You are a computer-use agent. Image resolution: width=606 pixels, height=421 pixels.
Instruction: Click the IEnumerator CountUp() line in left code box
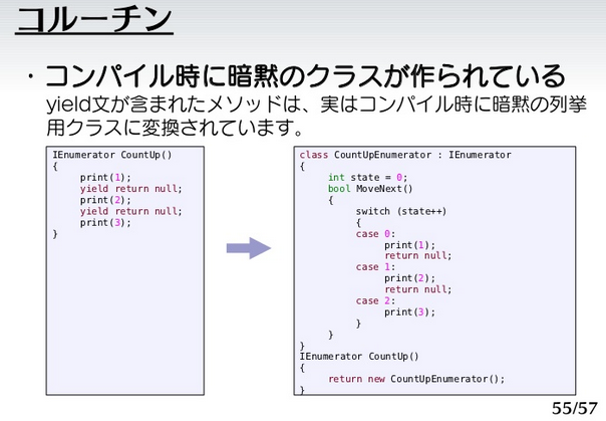tap(112, 155)
